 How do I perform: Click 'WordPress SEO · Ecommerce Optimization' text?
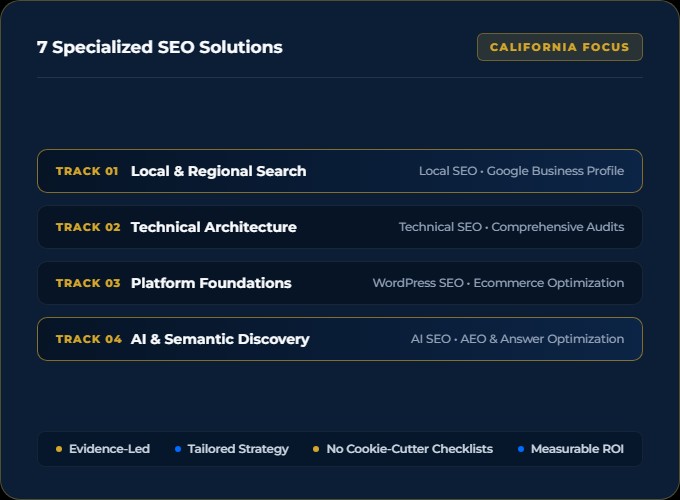click(x=498, y=283)
